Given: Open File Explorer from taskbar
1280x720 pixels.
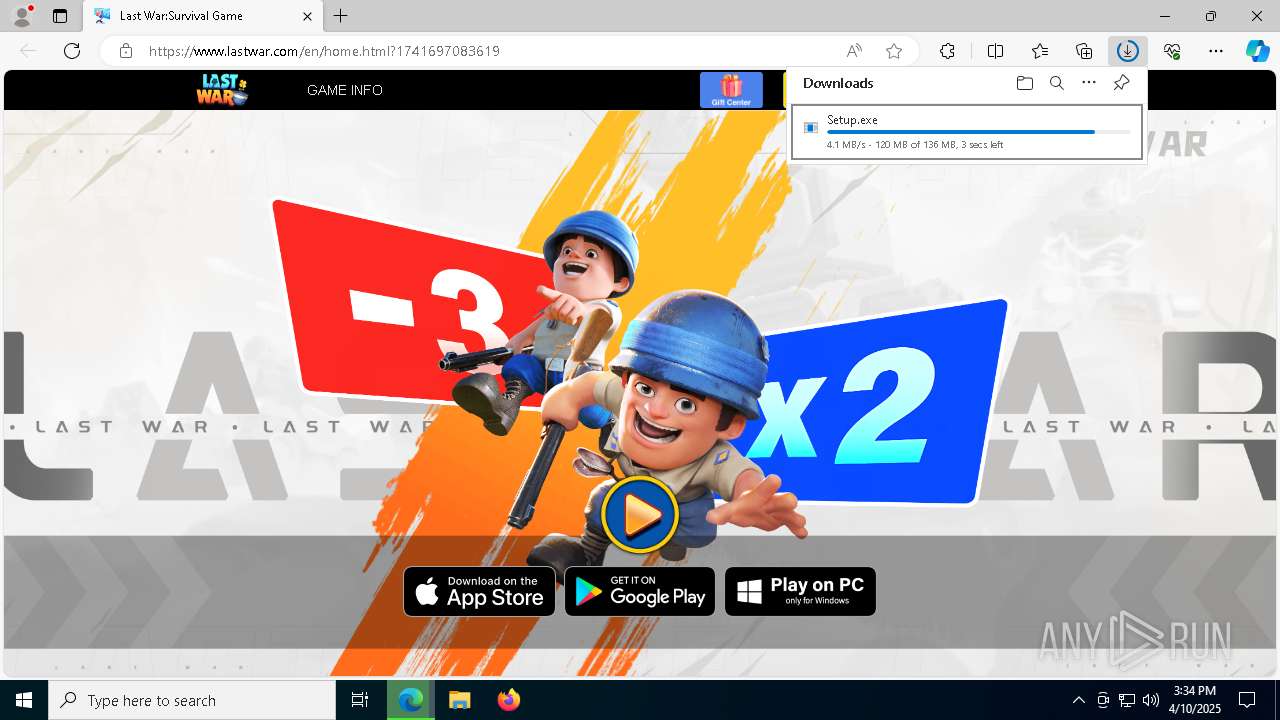Looking at the screenshot, I should pos(459,700).
